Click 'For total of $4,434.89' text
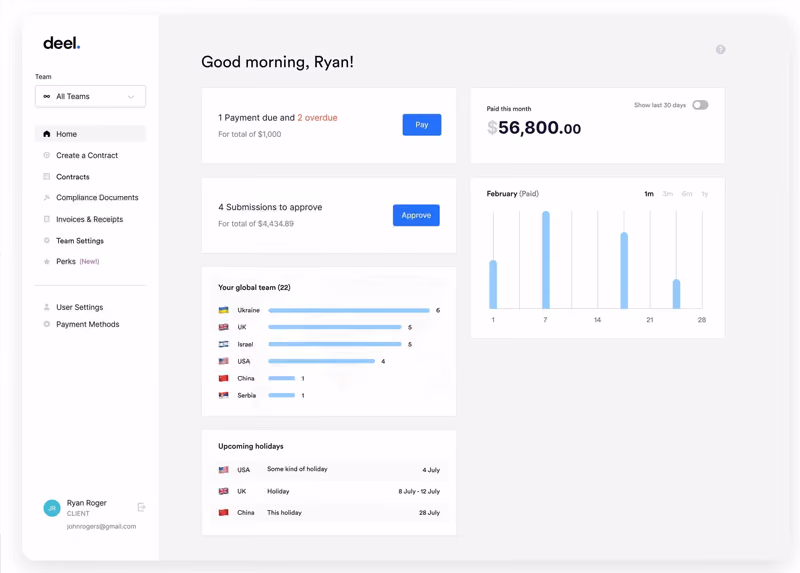The width and height of the screenshot is (800, 573). pyautogui.click(x=256, y=223)
